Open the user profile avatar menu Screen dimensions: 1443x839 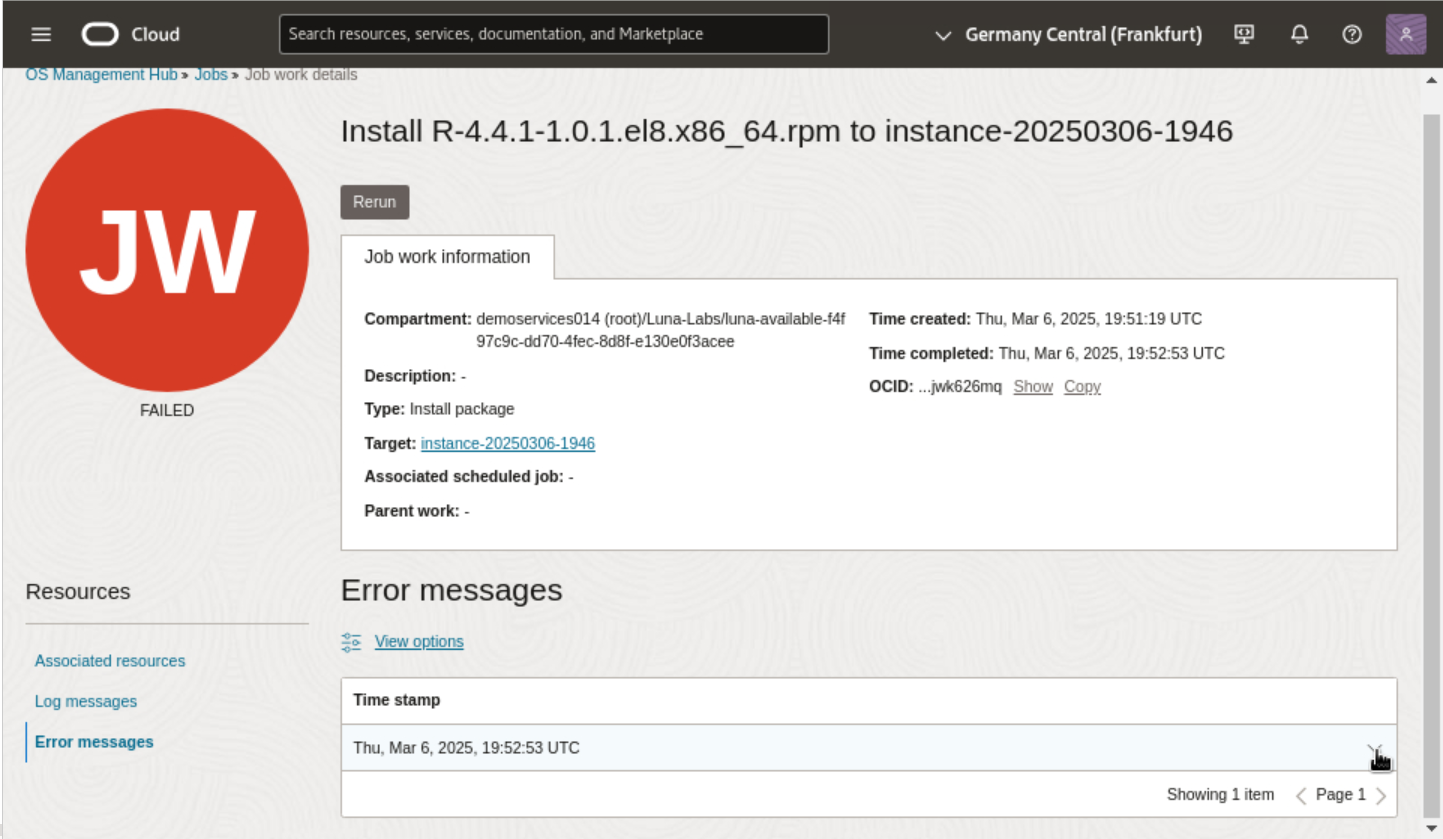tap(1406, 34)
